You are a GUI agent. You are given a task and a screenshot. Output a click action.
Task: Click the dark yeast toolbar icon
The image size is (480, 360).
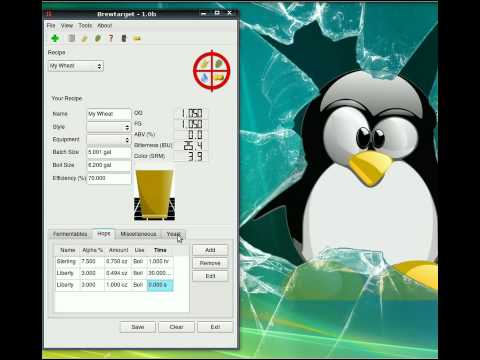[124, 38]
